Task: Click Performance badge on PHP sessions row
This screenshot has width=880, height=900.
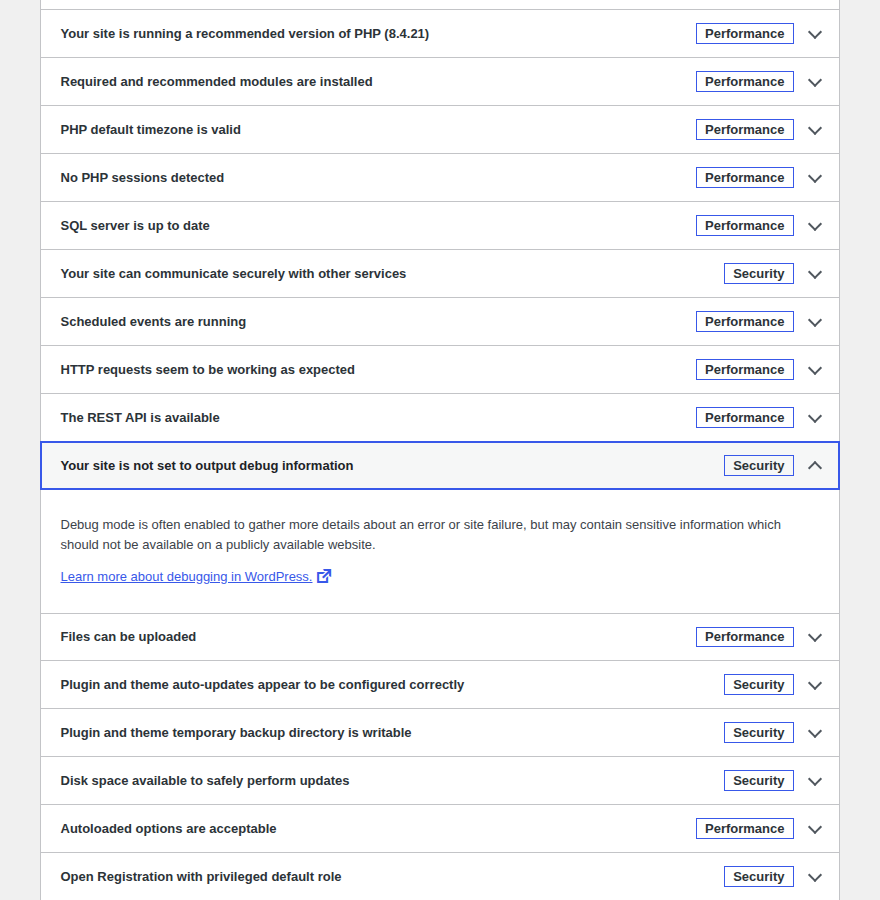Action: (x=745, y=178)
